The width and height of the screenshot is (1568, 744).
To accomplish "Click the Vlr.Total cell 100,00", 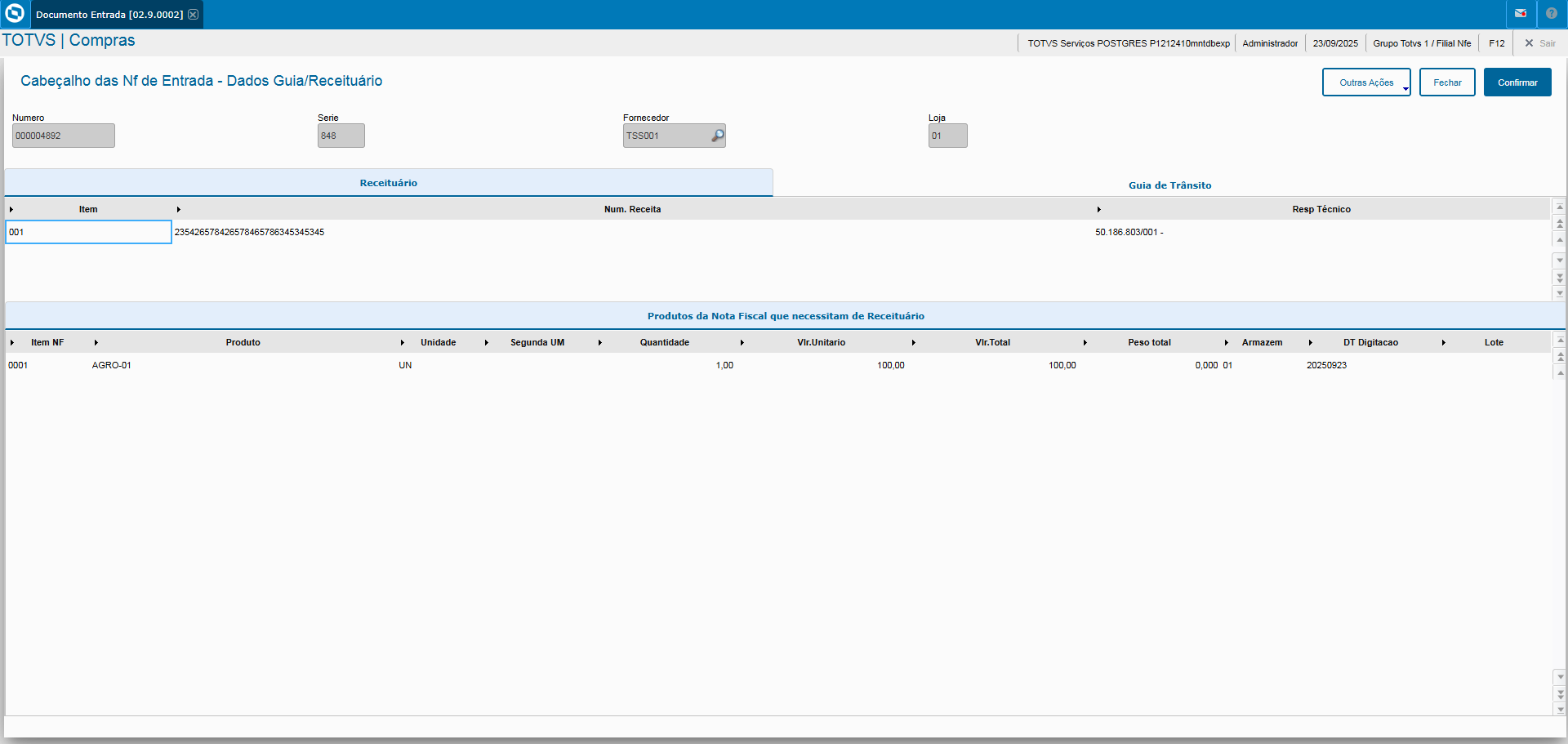I will [1062, 365].
